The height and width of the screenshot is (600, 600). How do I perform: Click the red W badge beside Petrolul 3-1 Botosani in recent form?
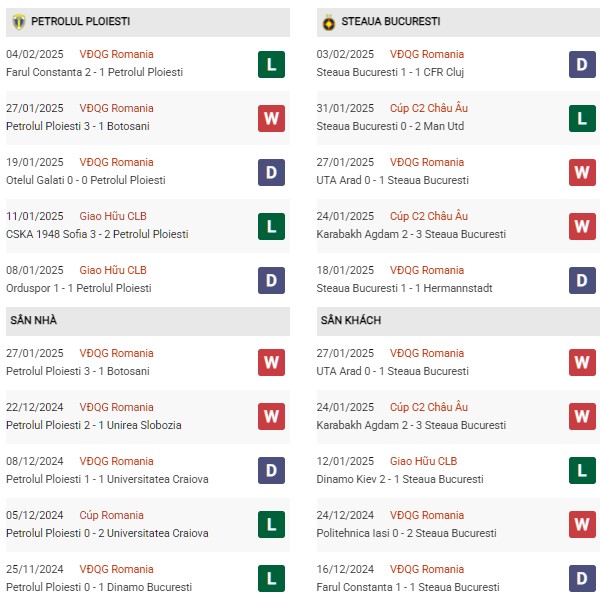tap(271, 118)
